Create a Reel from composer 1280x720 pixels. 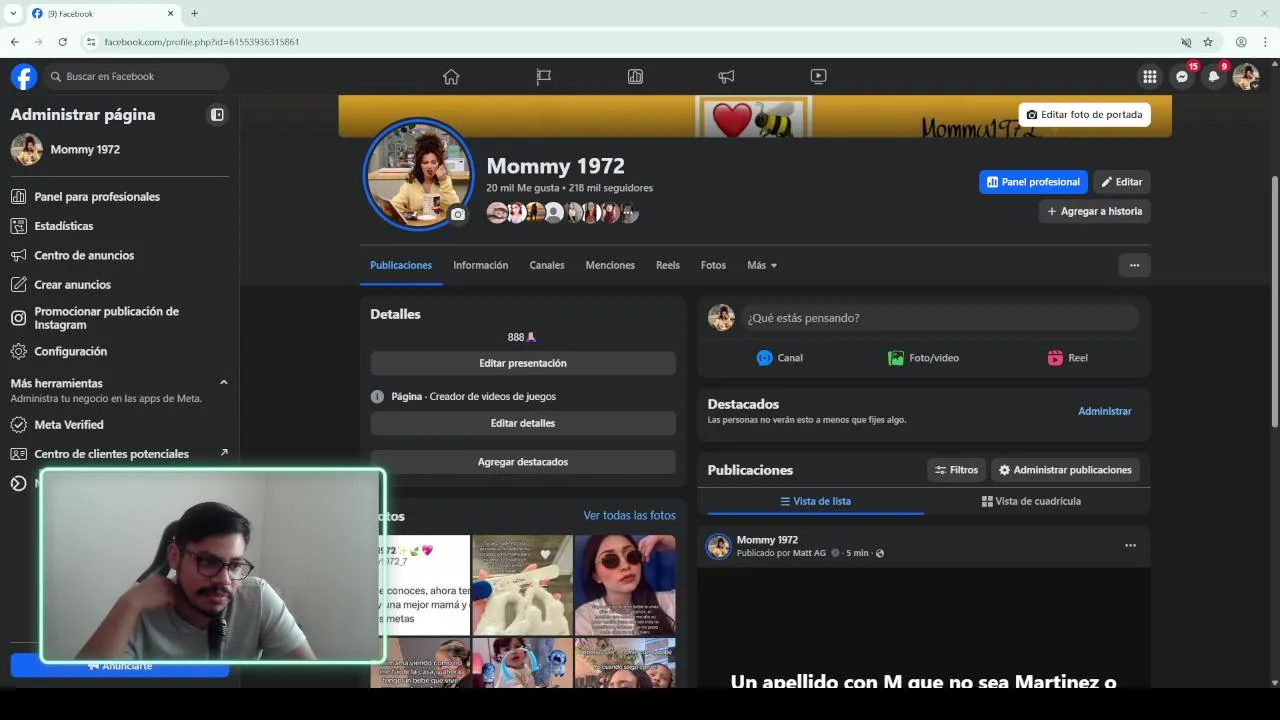point(1068,358)
